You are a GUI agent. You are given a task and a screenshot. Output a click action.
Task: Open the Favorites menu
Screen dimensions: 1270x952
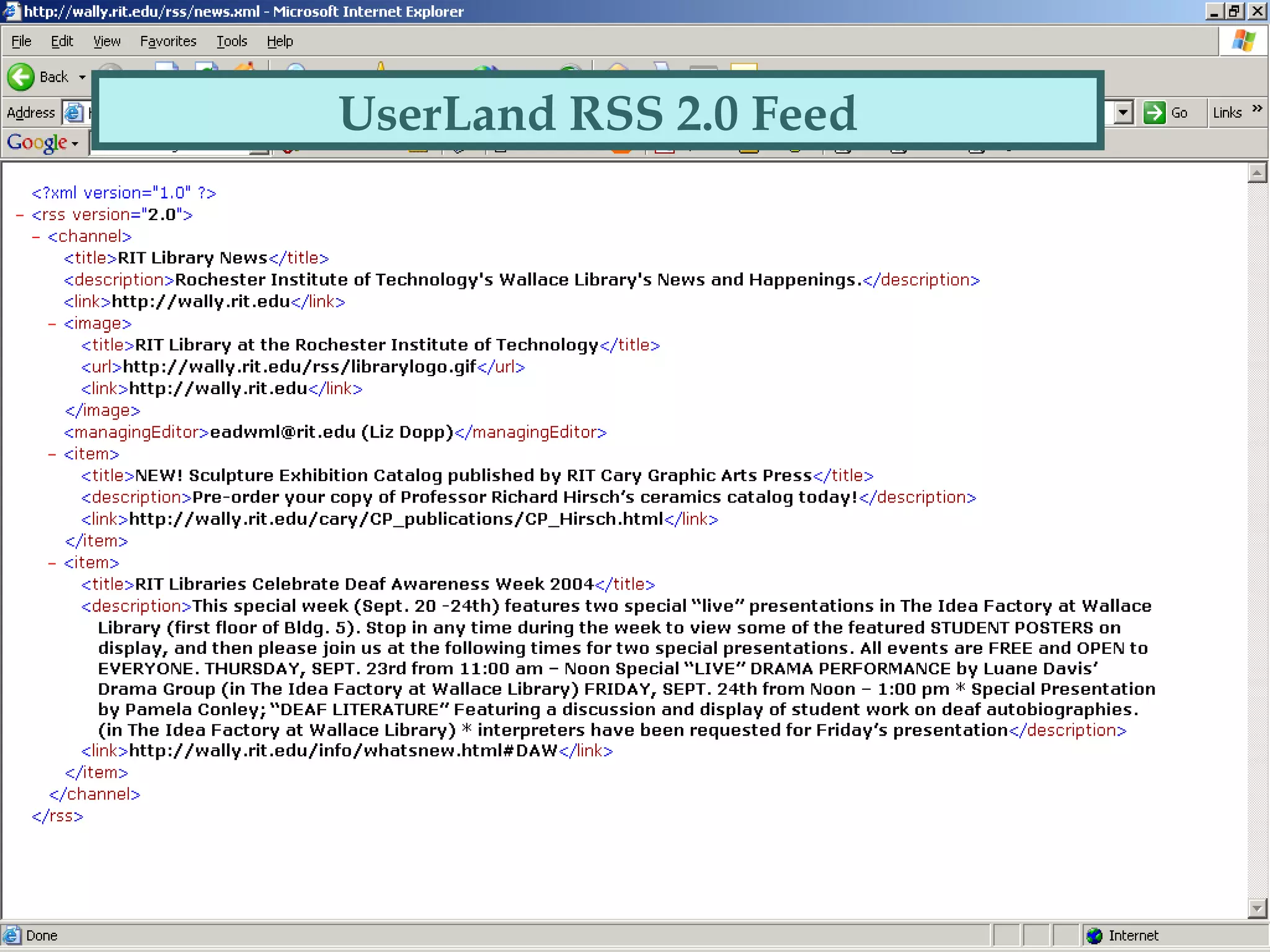coord(168,42)
